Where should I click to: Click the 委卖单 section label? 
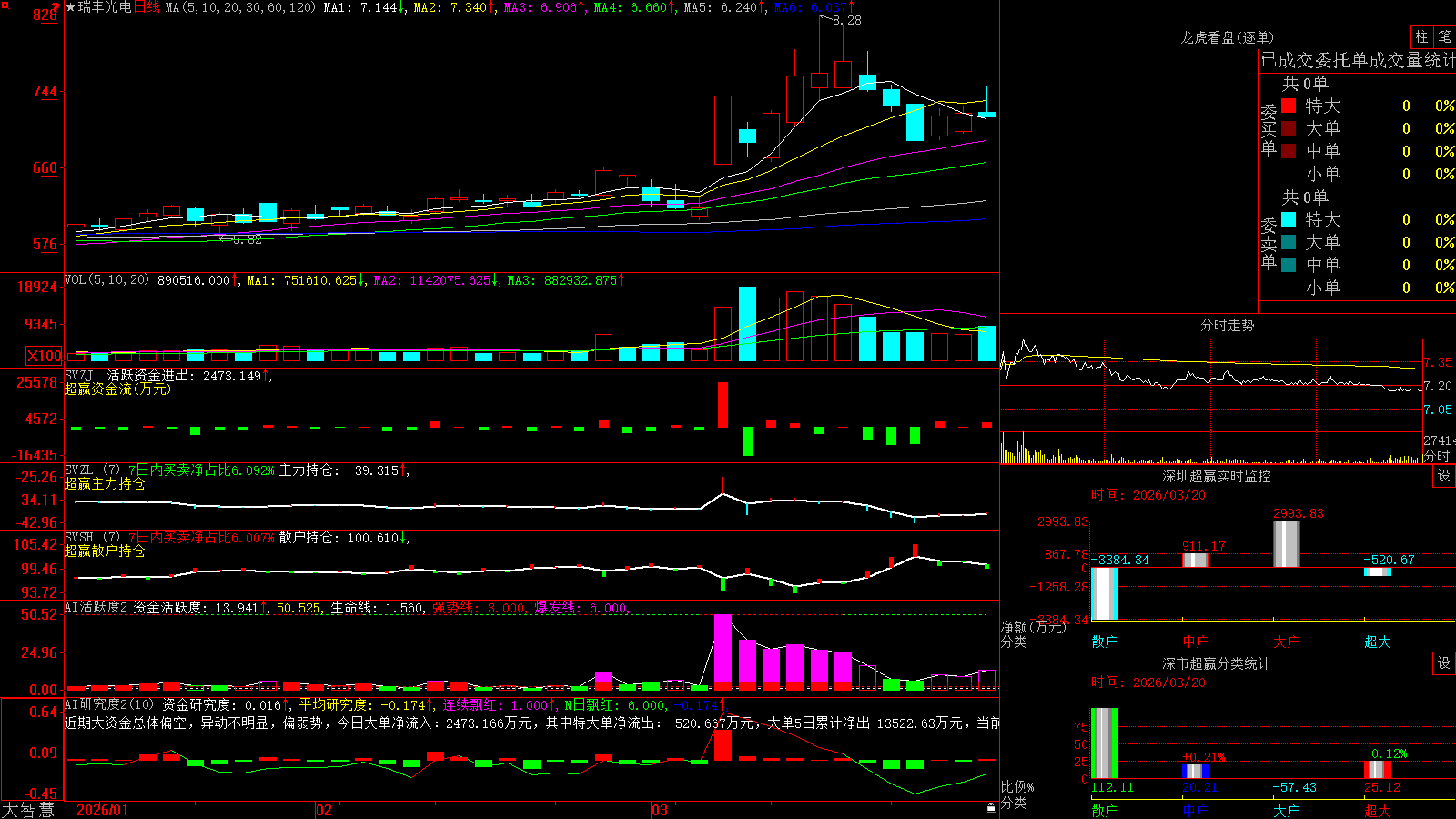click(x=1269, y=243)
